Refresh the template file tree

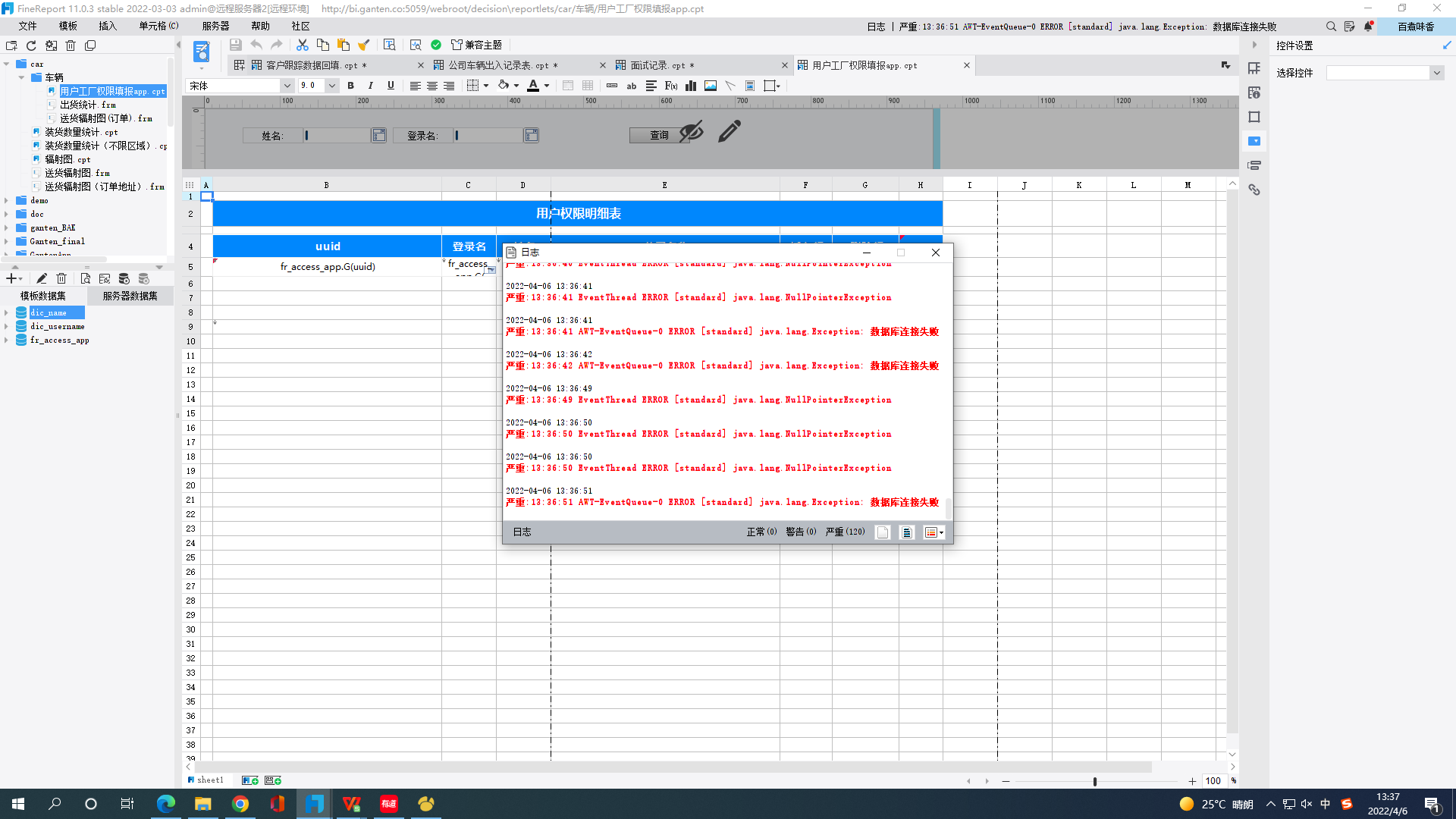pyautogui.click(x=31, y=45)
